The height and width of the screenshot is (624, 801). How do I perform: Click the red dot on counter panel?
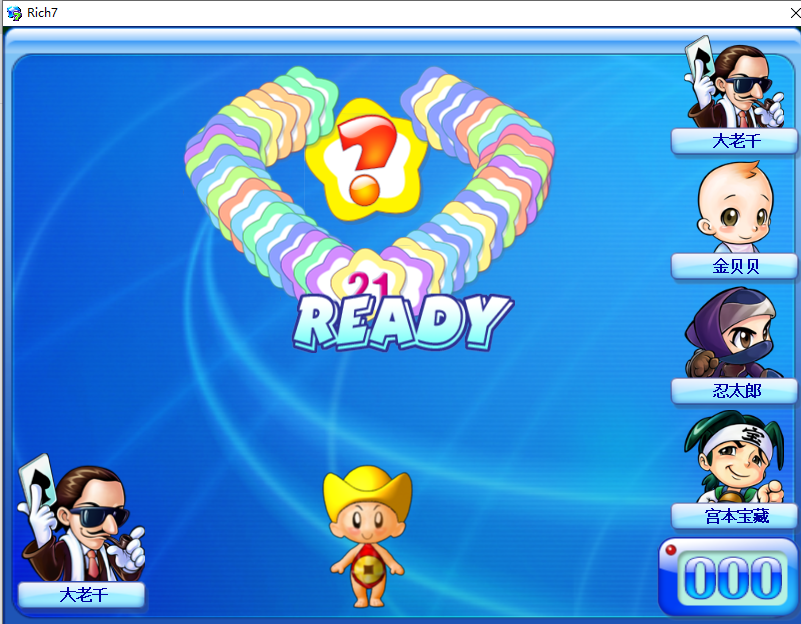671,549
